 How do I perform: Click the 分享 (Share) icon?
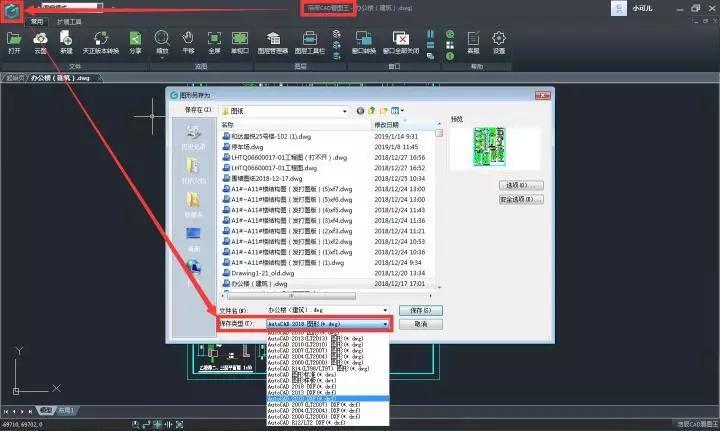tap(135, 42)
